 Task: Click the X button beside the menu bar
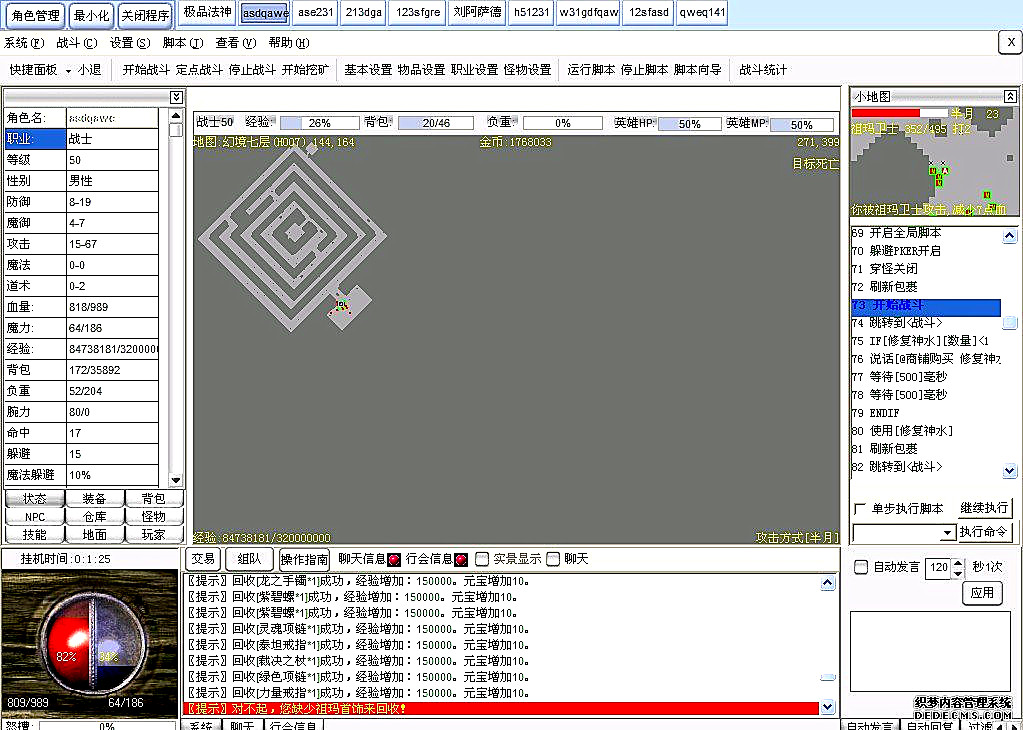click(1009, 42)
